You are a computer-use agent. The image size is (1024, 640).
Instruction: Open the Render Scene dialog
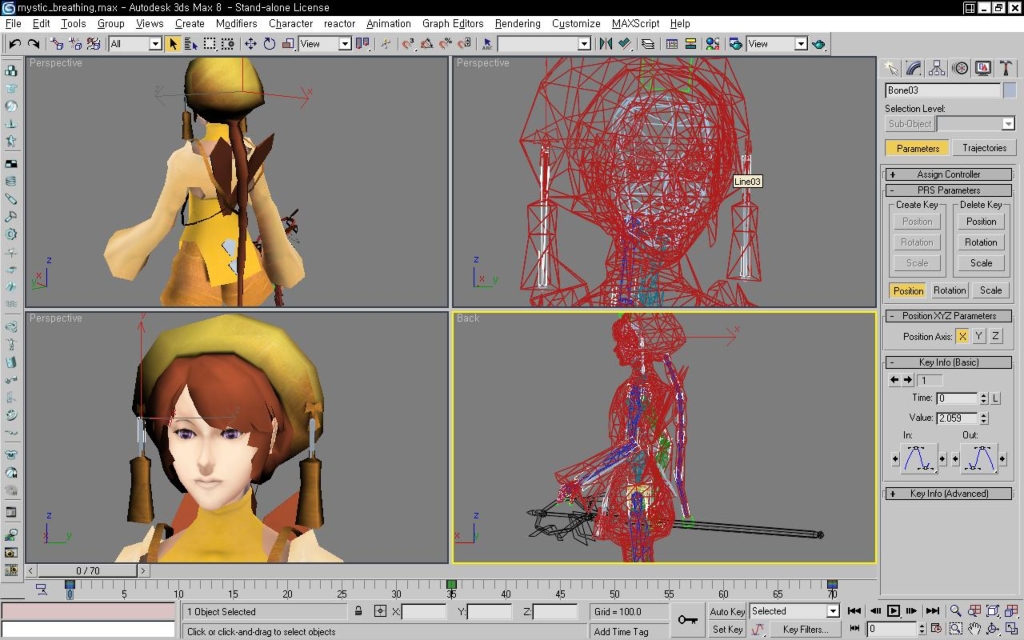point(735,44)
